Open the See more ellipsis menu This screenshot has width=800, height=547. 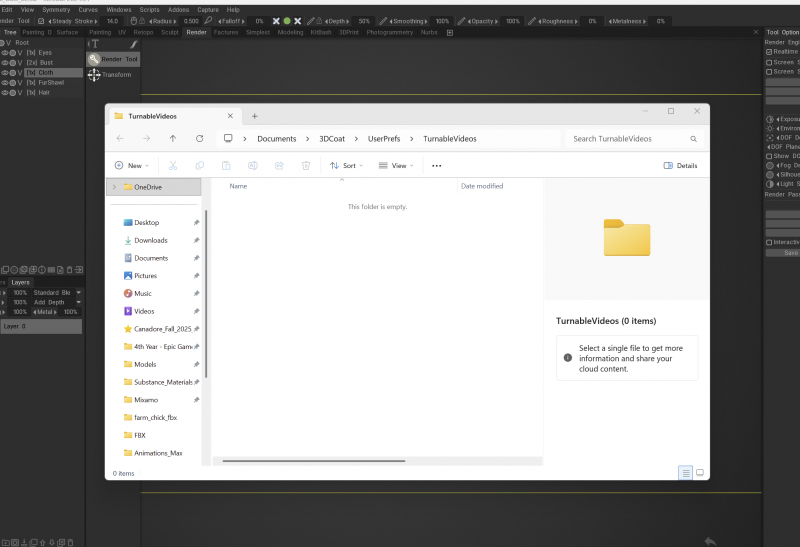(437, 165)
